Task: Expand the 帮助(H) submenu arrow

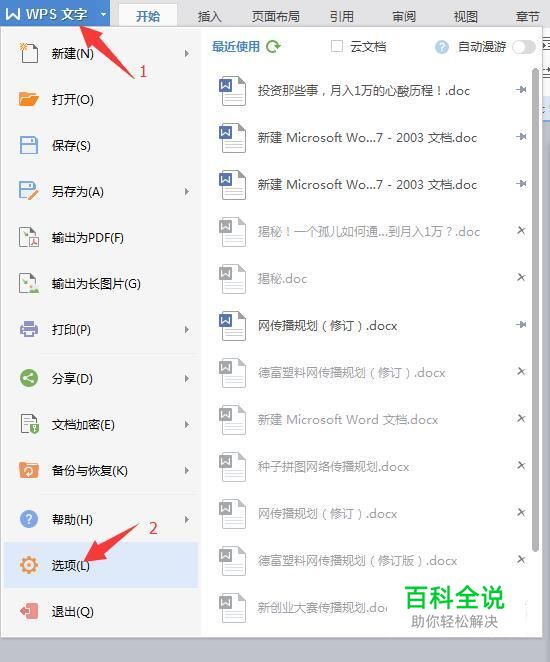Action: click(187, 519)
